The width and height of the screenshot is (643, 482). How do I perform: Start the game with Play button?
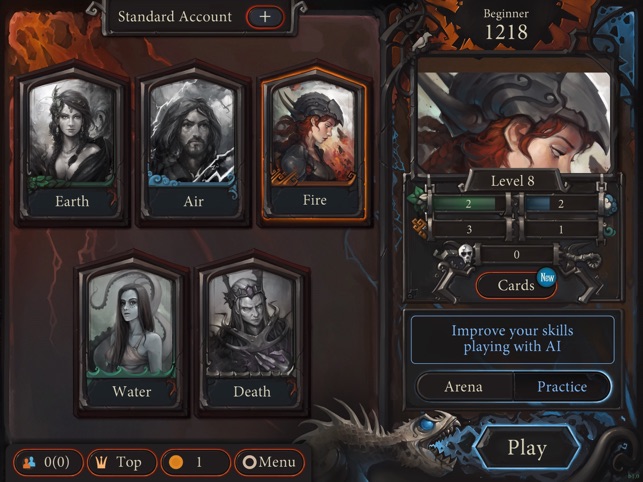(x=527, y=448)
